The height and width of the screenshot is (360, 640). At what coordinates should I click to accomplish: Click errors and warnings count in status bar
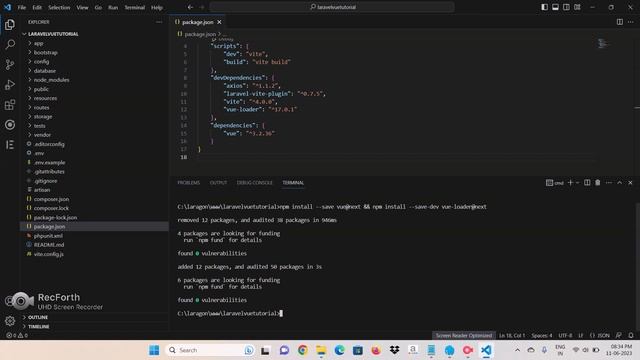coord(17,335)
